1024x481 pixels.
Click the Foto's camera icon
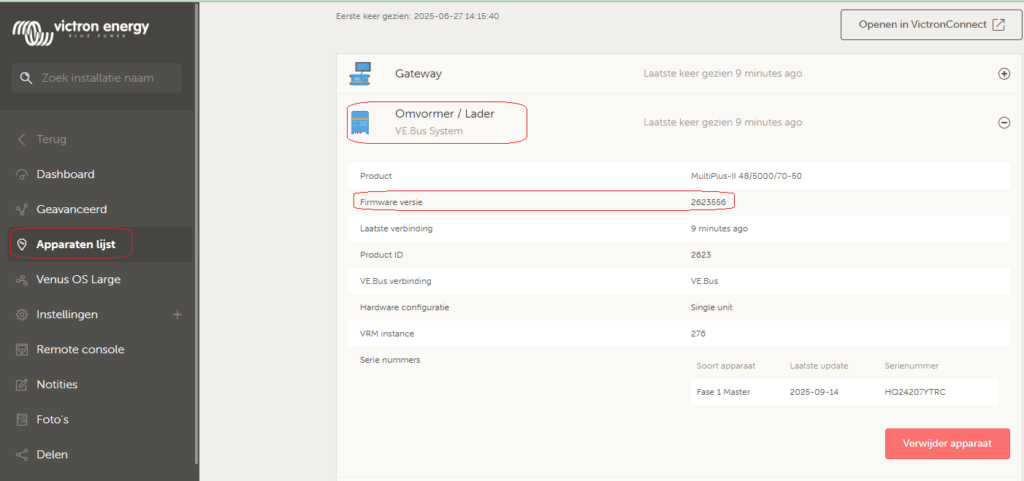22,420
